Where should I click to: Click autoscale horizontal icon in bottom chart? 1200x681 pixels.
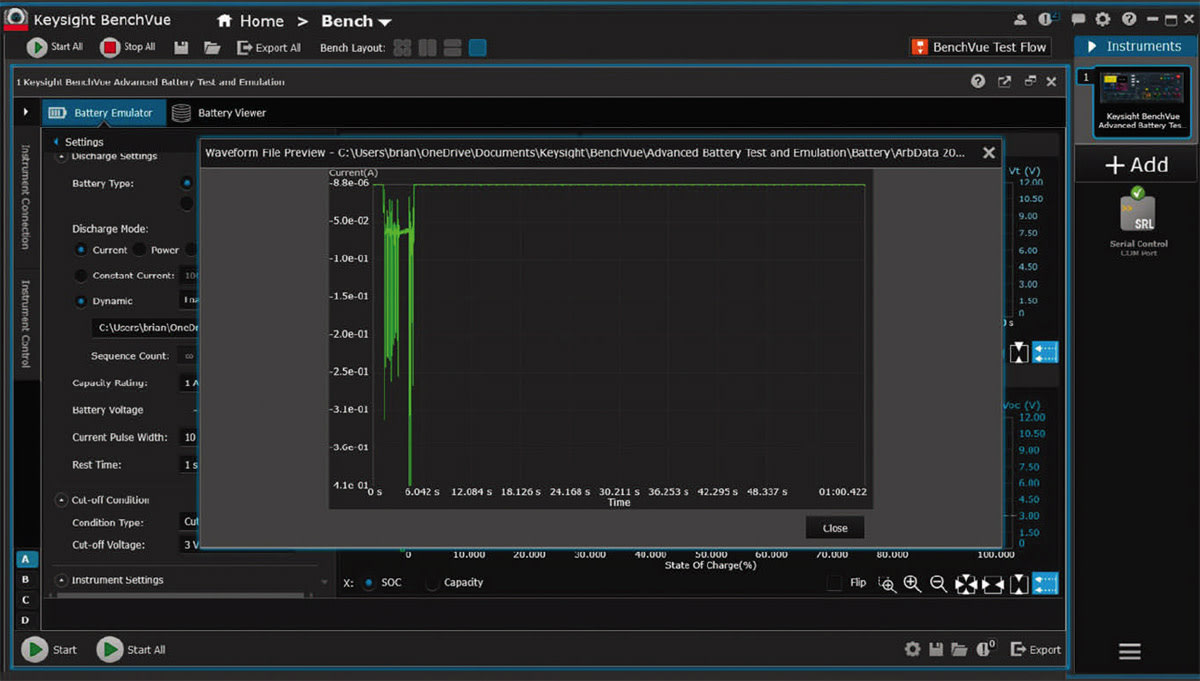coord(993,584)
